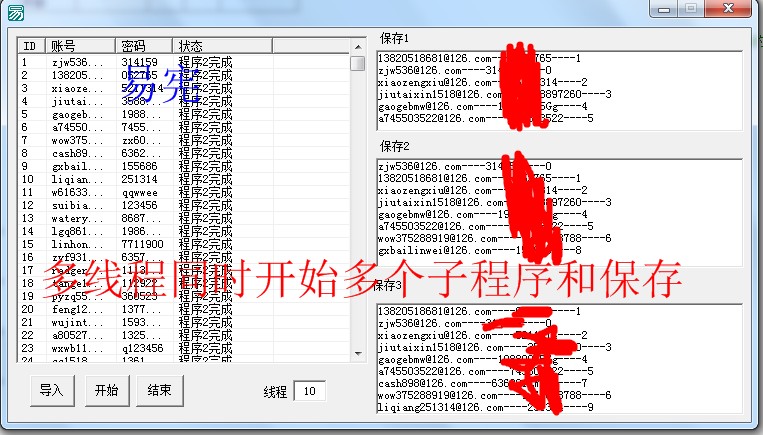The image size is (763, 435).
Task: Click the 导入 import button
Action: pos(51,390)
